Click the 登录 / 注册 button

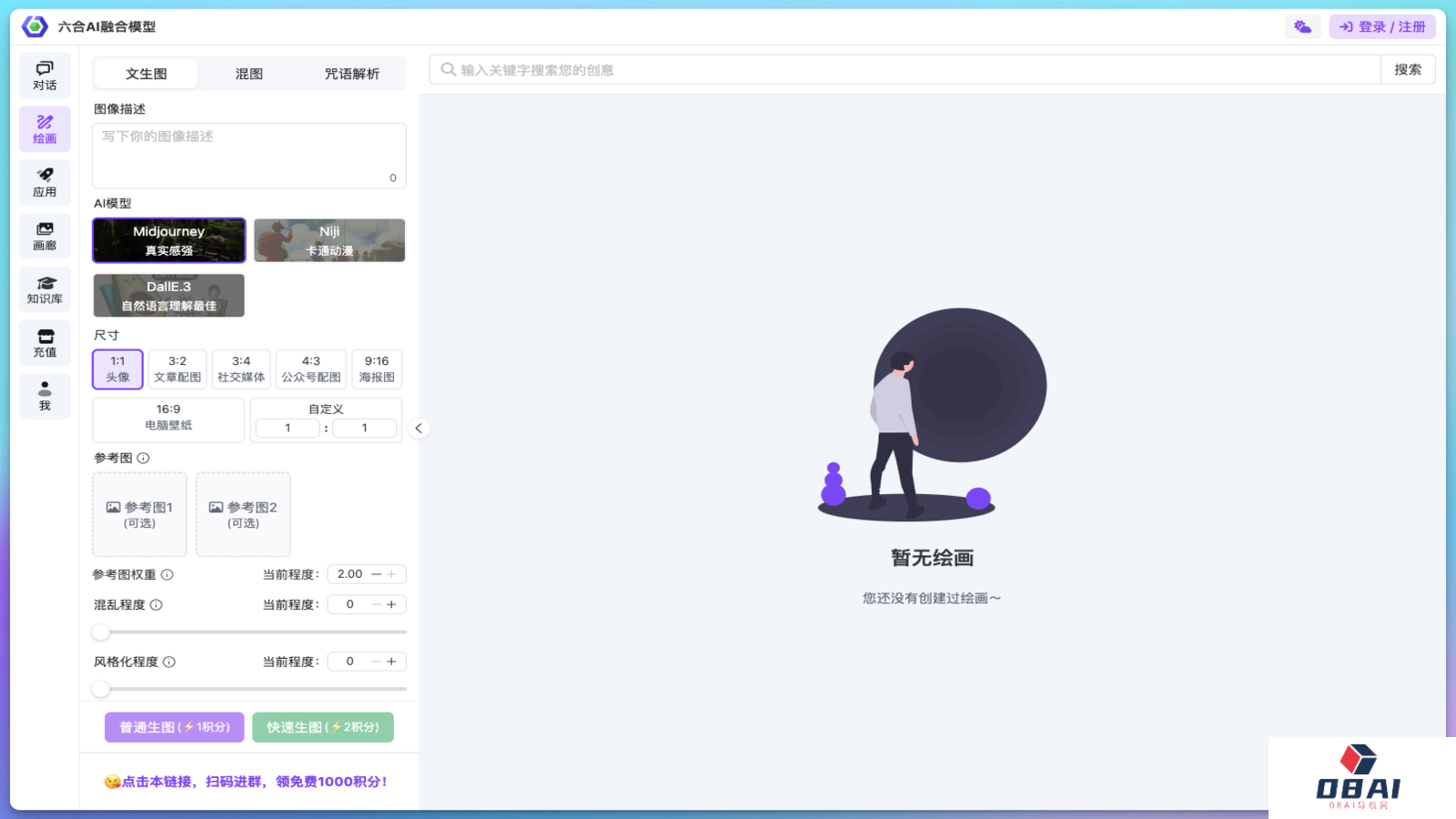[x=1381, y=26]
